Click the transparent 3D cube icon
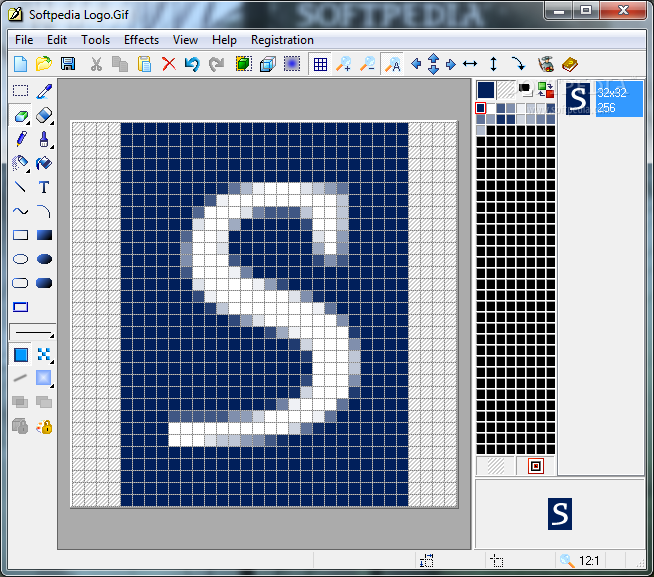This screenshot has height=577, width=654. click(268, 64)
